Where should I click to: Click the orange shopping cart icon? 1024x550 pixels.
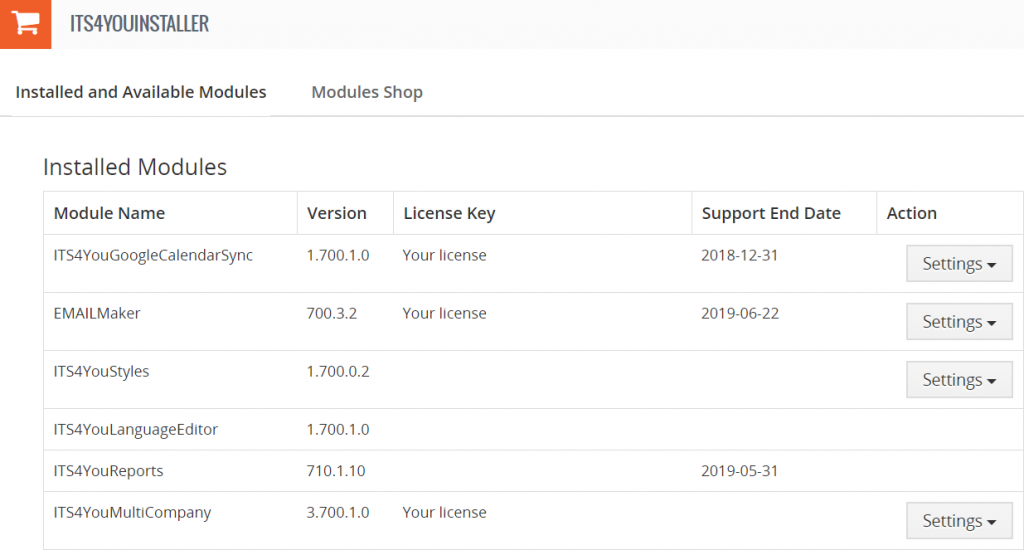25,24
